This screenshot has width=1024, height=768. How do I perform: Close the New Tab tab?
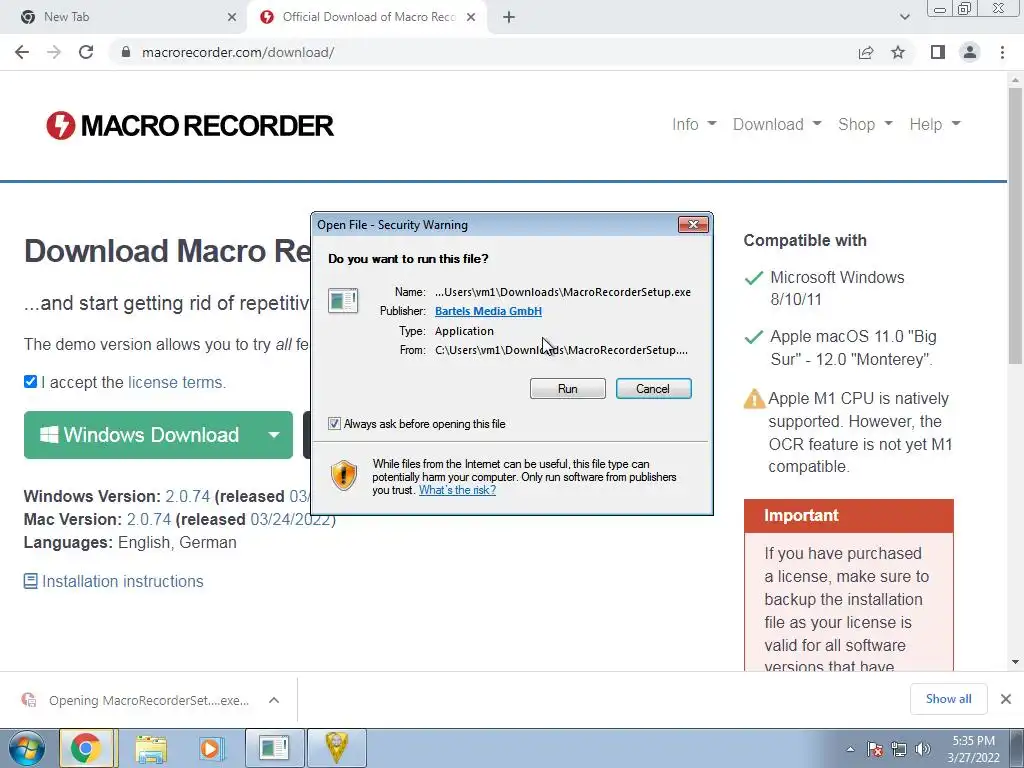tap(232, 17)
